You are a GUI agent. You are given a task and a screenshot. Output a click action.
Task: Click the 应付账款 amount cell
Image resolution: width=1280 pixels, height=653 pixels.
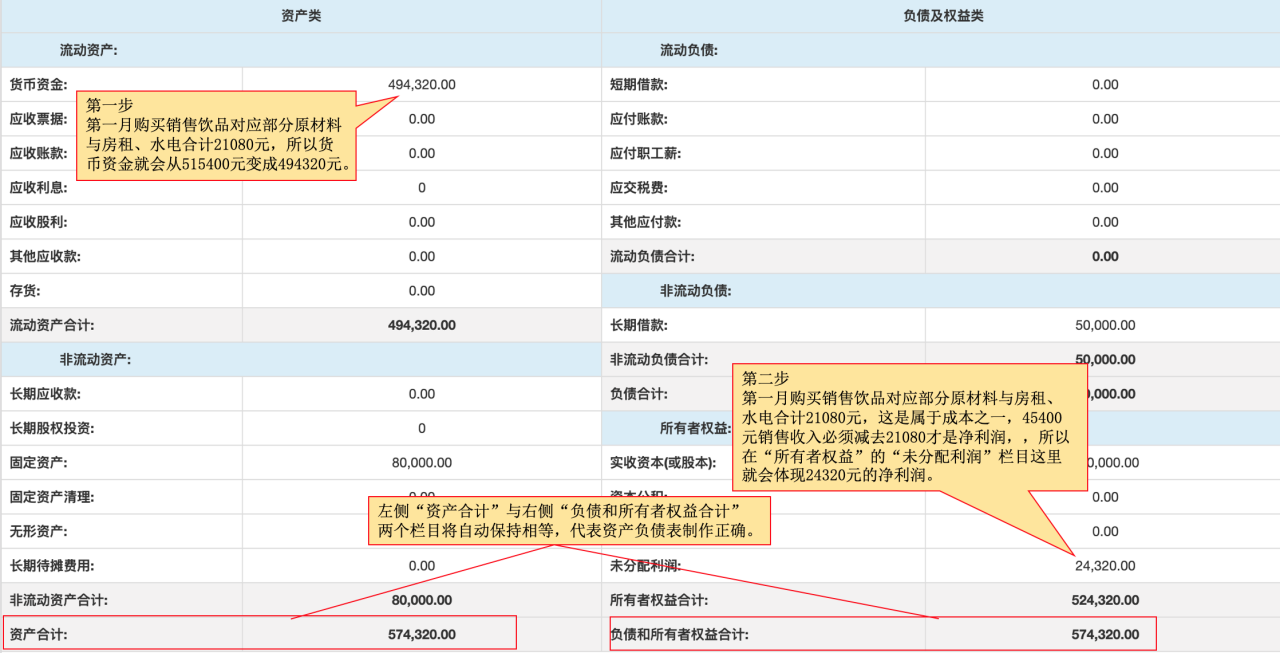point(1105,119)
